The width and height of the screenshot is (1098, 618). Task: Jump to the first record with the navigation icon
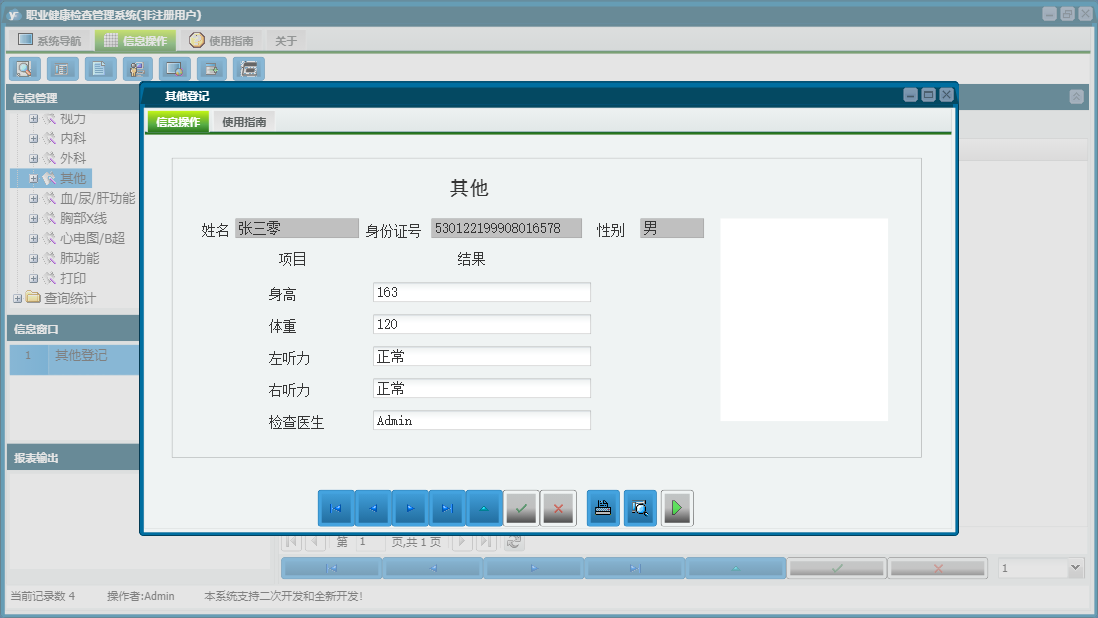pos(336,508)
